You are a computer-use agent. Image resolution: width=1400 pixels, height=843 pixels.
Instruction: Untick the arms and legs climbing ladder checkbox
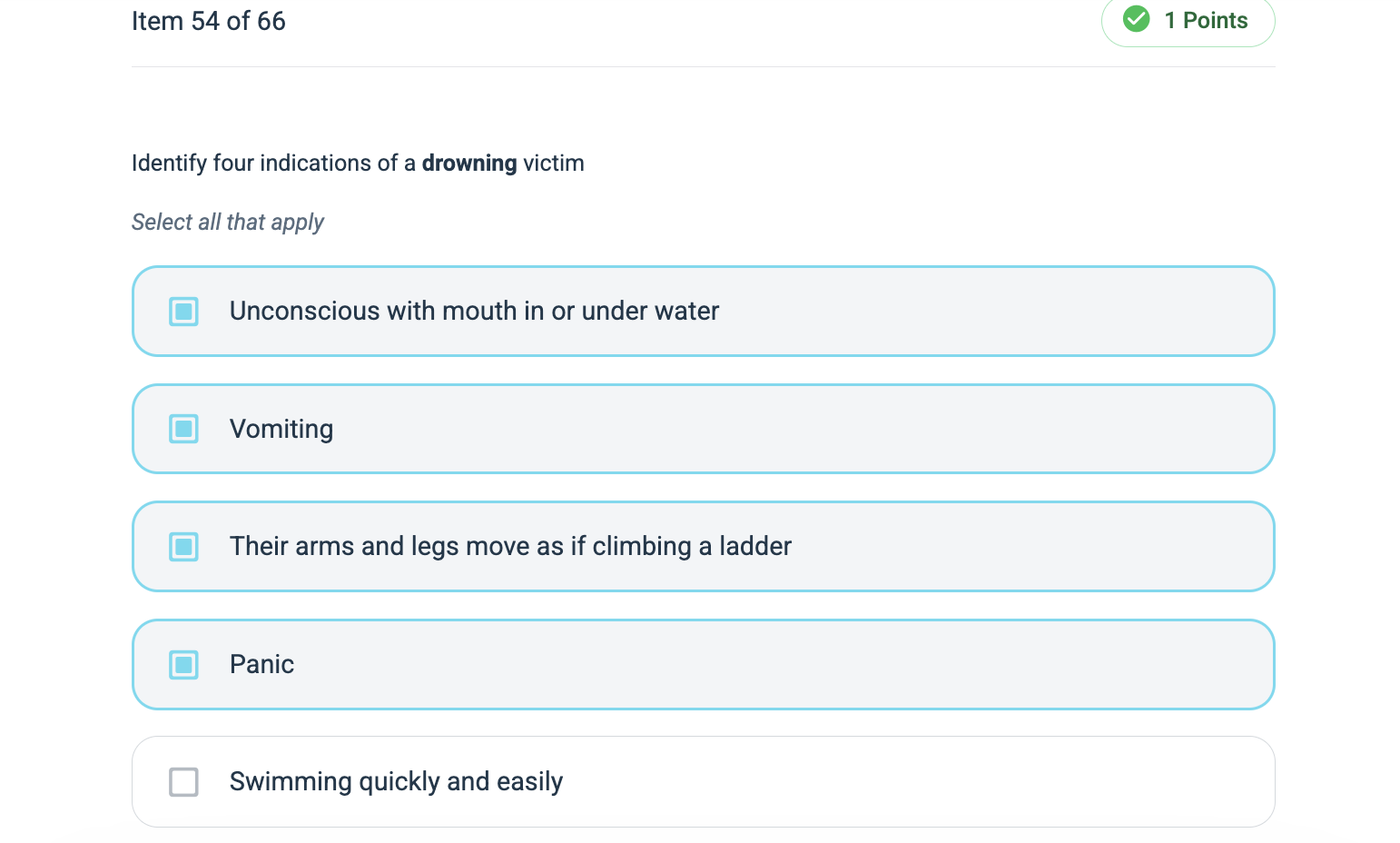[x=183, y=547]
